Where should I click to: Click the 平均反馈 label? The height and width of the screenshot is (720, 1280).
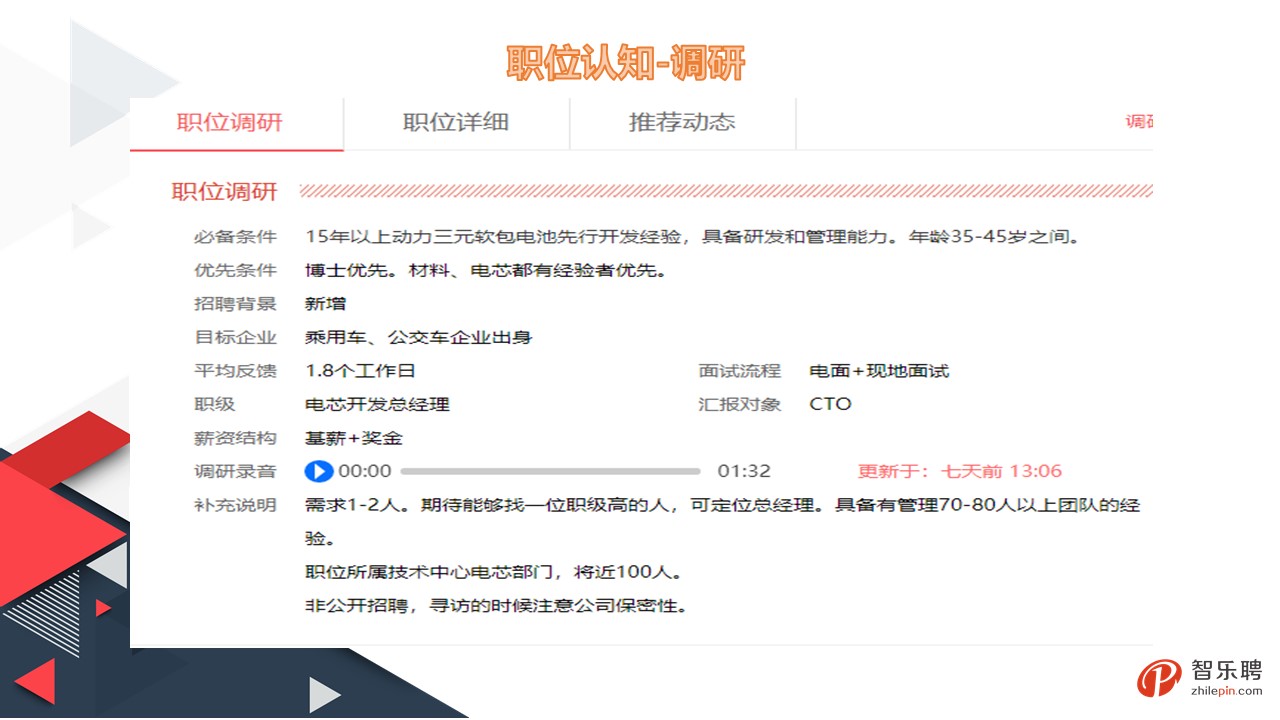[x=235, y=371]
